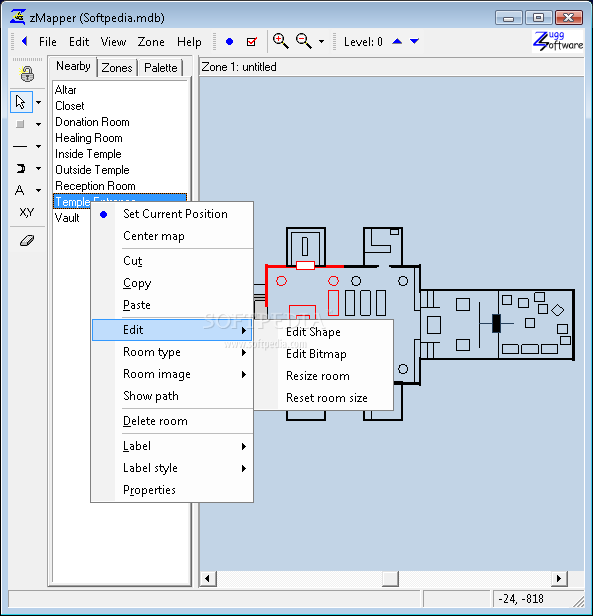The image size is (593, 616).
Task: Select the line drawing tool
Action: coord(20,146)
